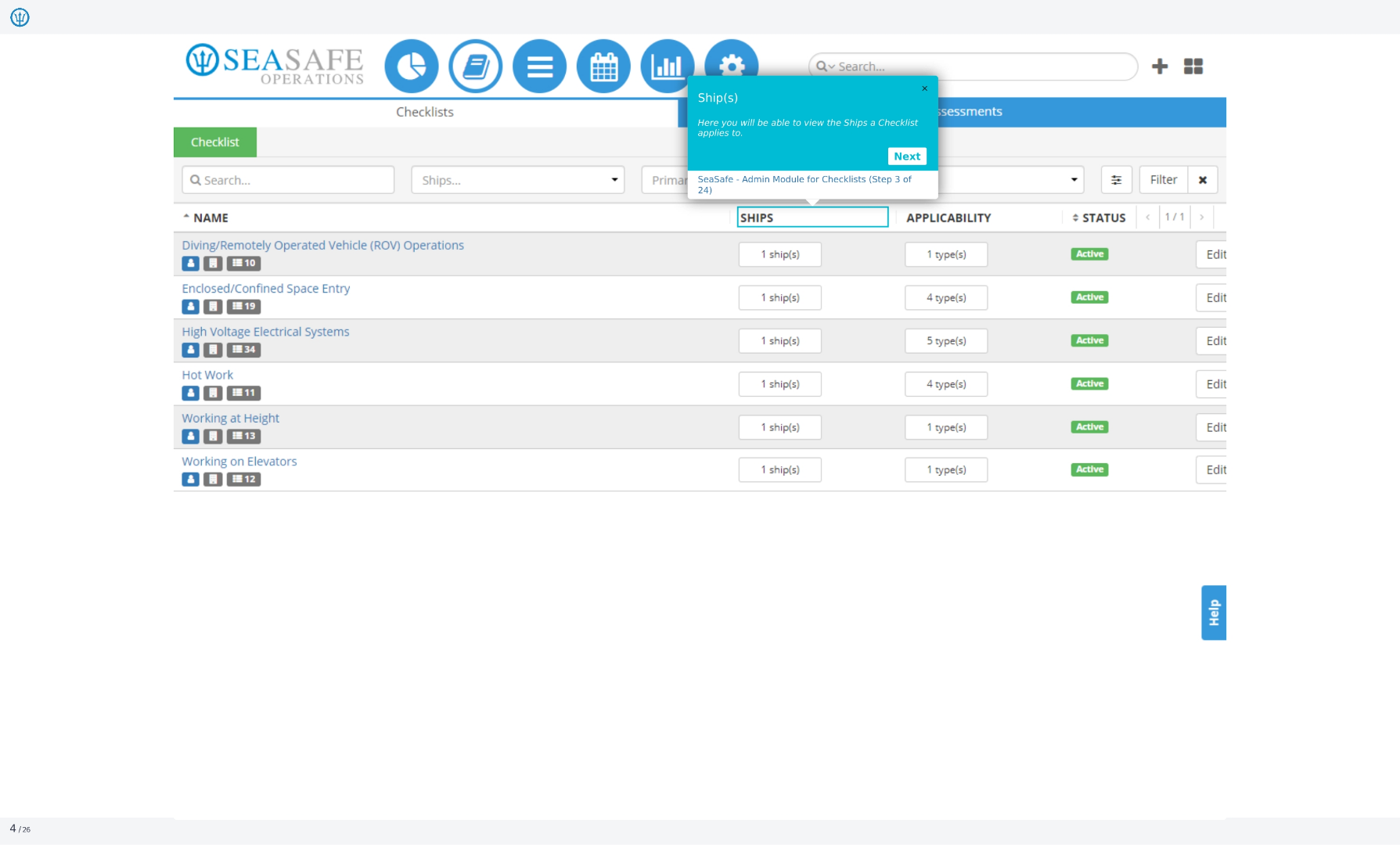Focus the top global Search... field
The height and width of the screenshot is (845, 1400).
[973, 67]
